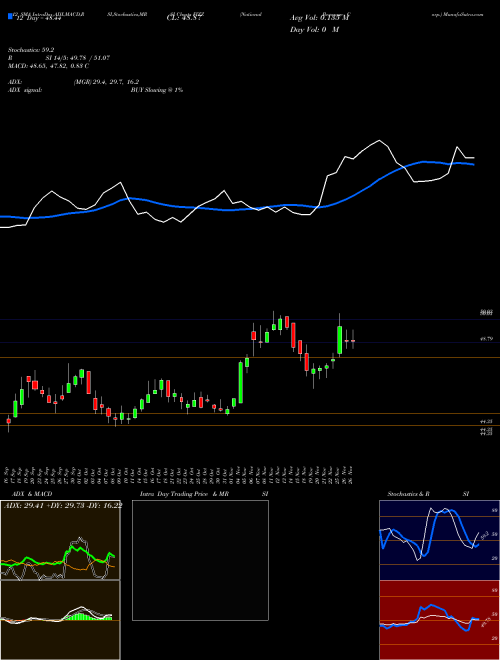Select the '12 Day = 48.44' label
500x660 pixels.
(37, 19)
